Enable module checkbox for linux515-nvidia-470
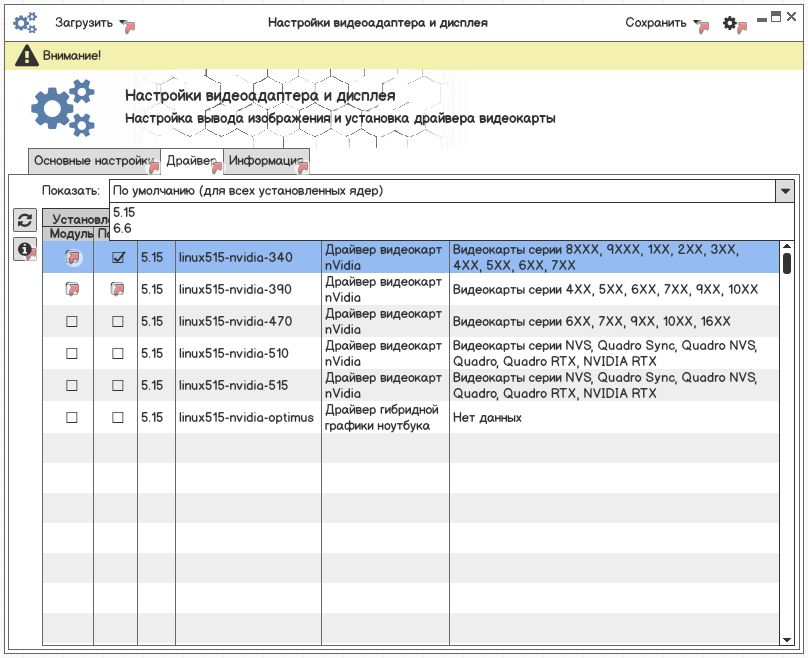This screenshot has height=658, width=808. 72,322
